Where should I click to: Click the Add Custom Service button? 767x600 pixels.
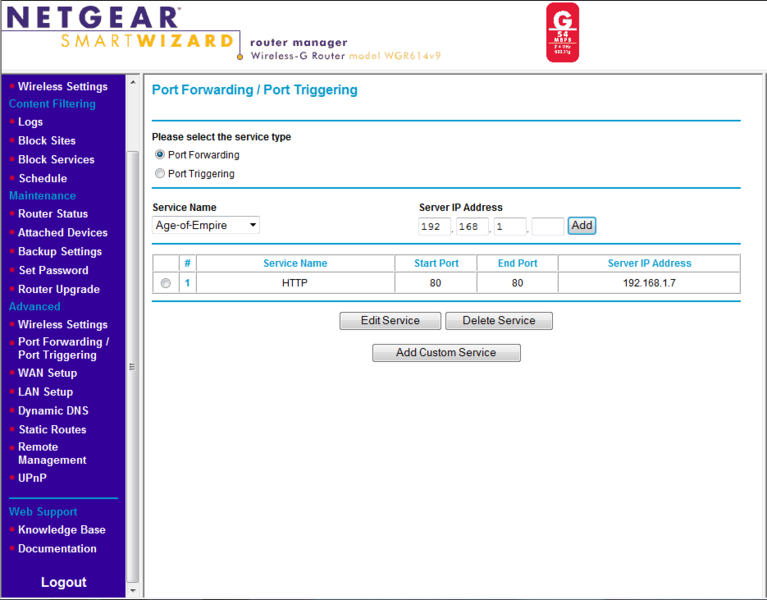pos(446,353)
